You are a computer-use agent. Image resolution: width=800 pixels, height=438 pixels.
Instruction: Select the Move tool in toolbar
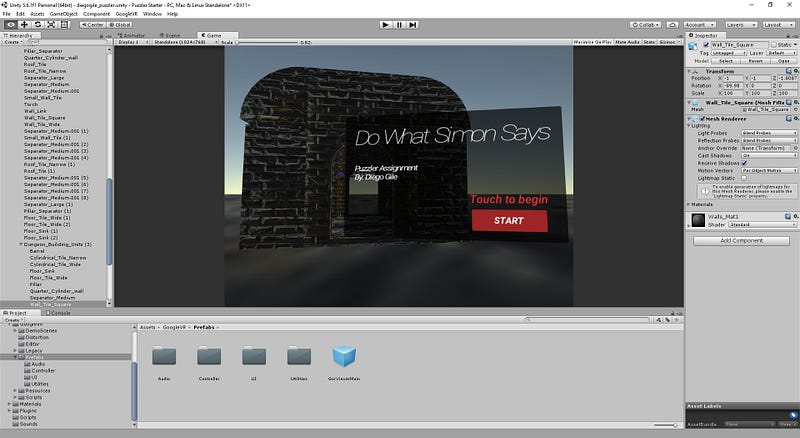24,25
